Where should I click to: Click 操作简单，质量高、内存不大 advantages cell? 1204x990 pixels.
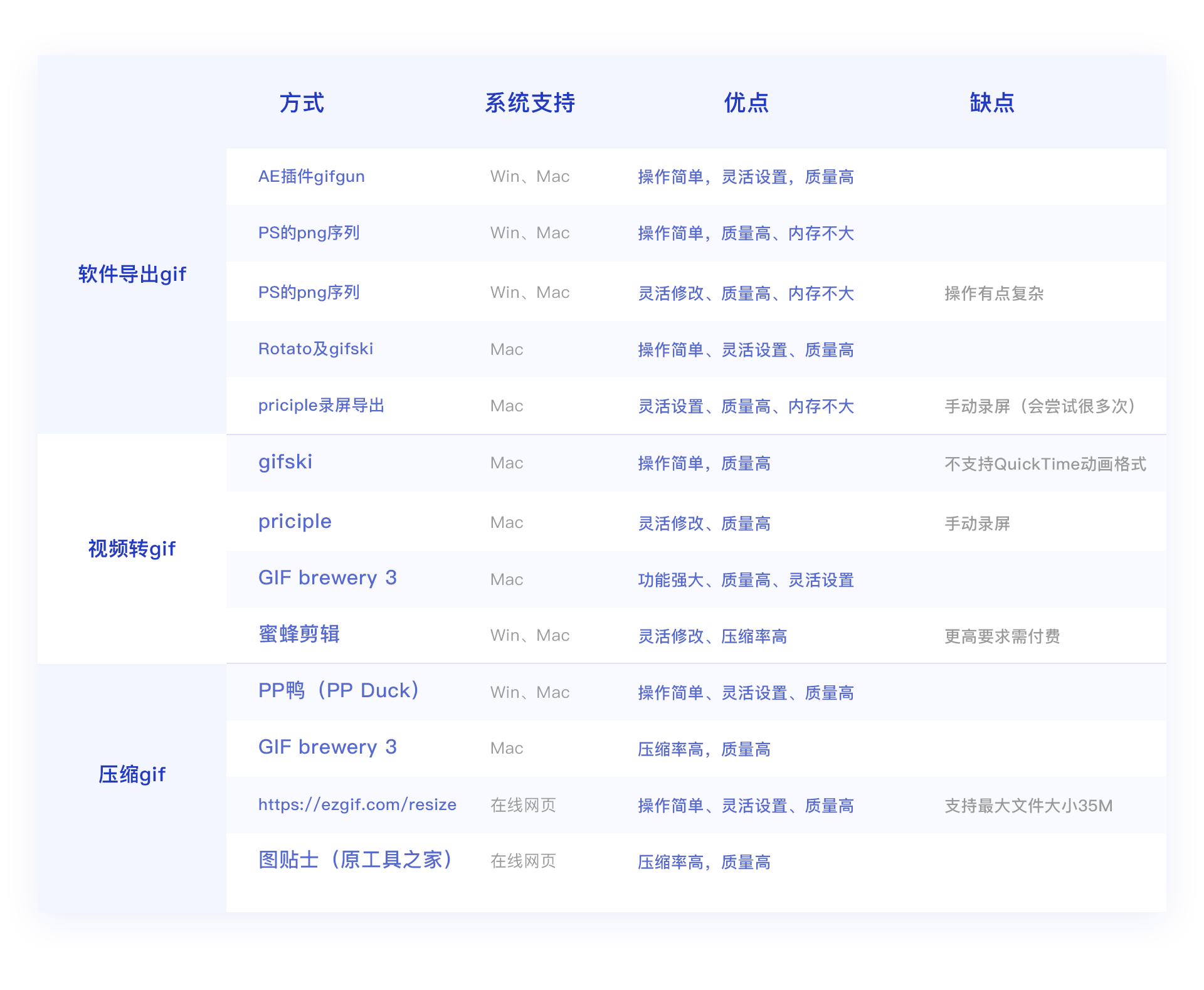point(746,233)
